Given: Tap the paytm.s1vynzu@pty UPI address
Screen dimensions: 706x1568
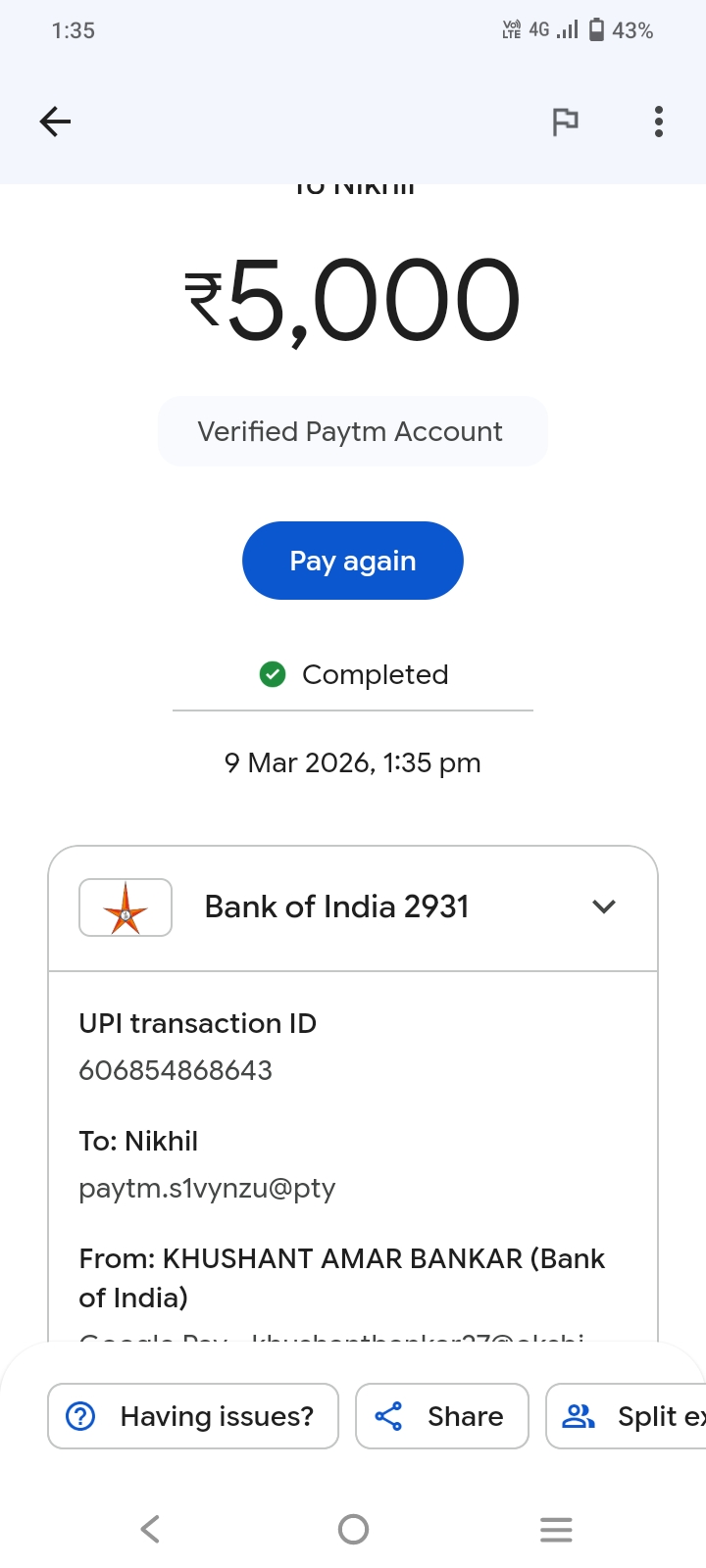Looking at the screenshot, I should (207, 1188).
